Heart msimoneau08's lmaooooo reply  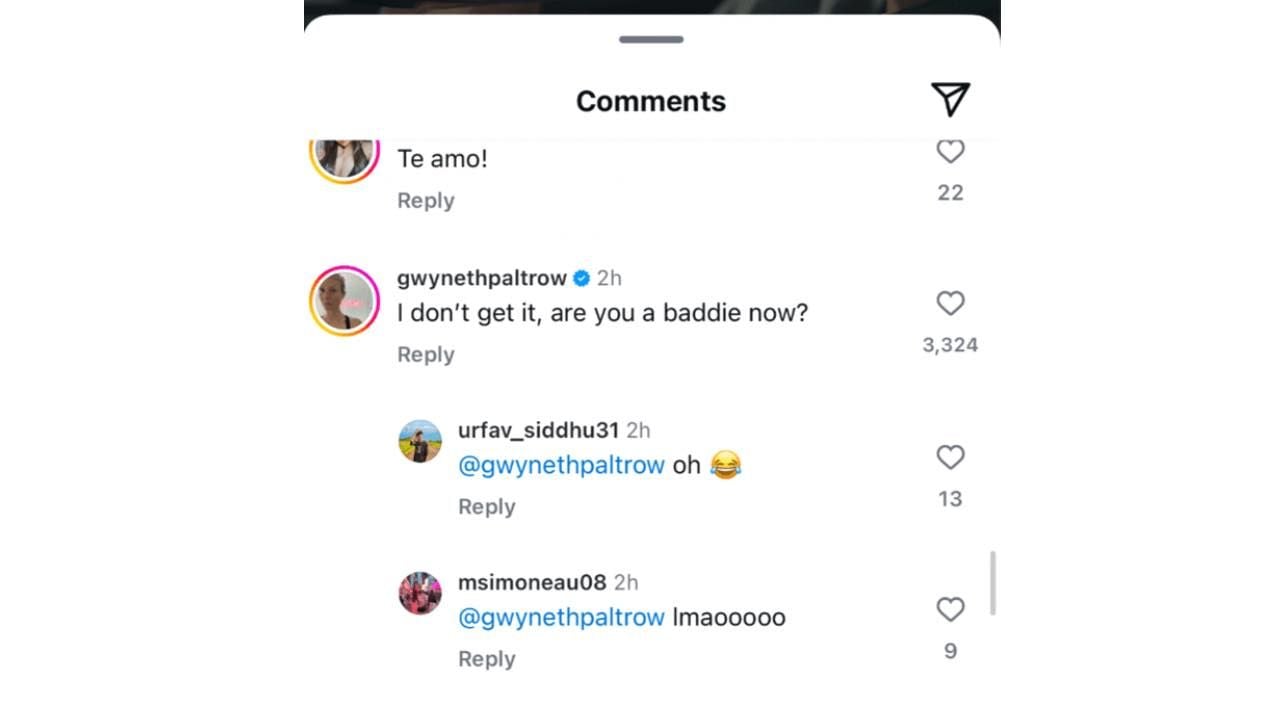(950, 609)
